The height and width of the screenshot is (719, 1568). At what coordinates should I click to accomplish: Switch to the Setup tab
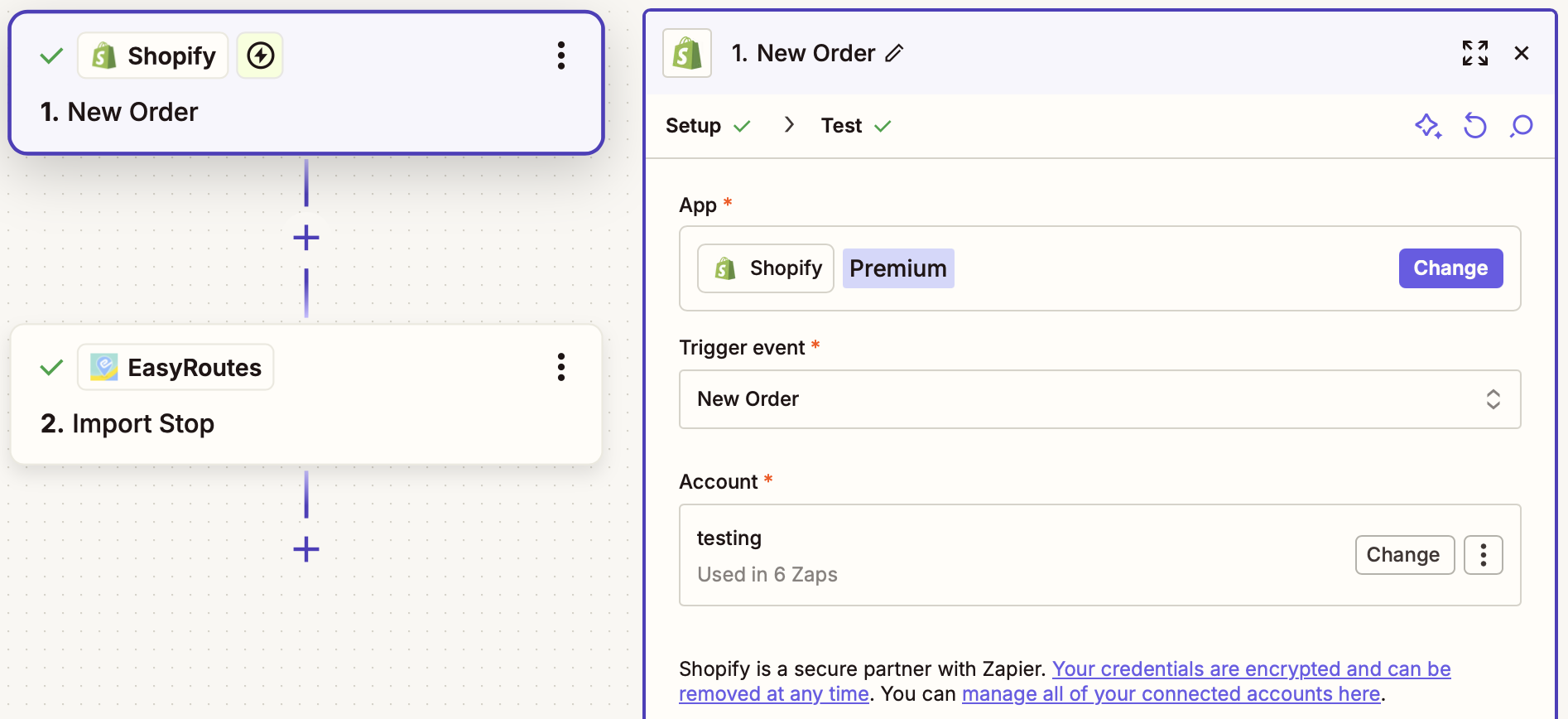click(x=694, y=126)
